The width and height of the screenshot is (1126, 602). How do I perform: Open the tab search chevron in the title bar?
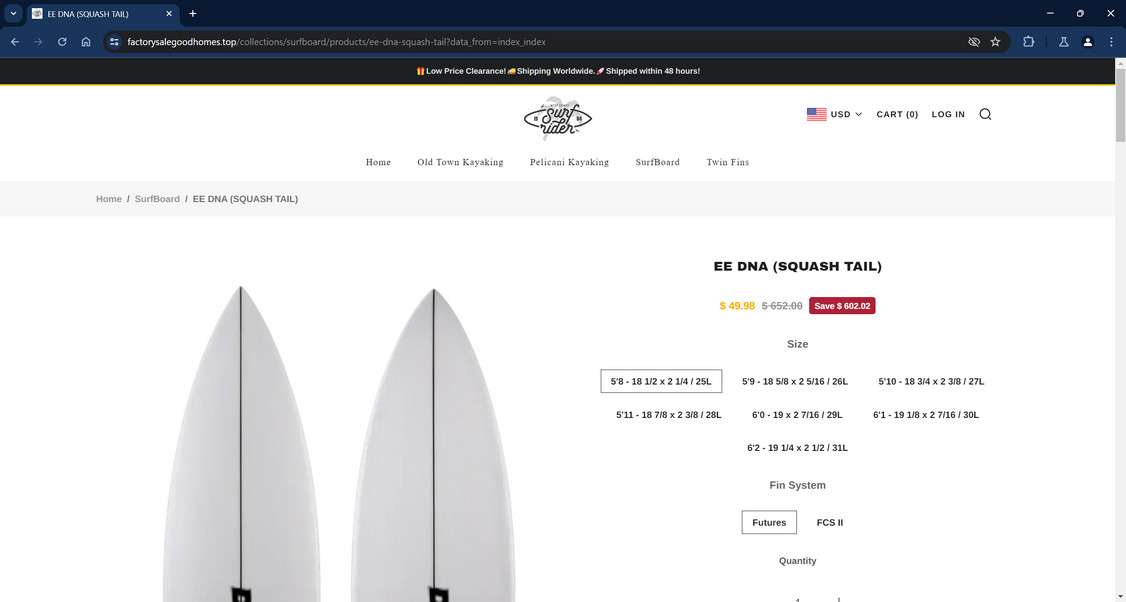pos(13,14)
